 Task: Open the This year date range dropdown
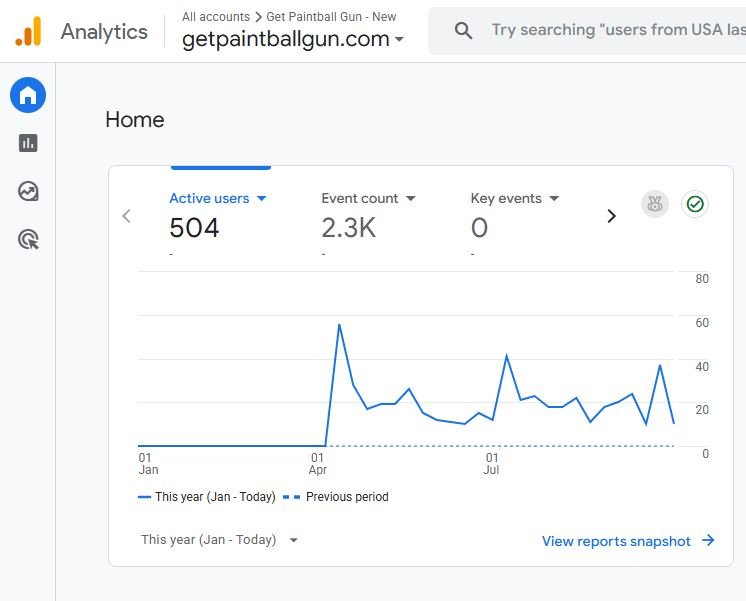pyautogui.click(x=219, y=540)
